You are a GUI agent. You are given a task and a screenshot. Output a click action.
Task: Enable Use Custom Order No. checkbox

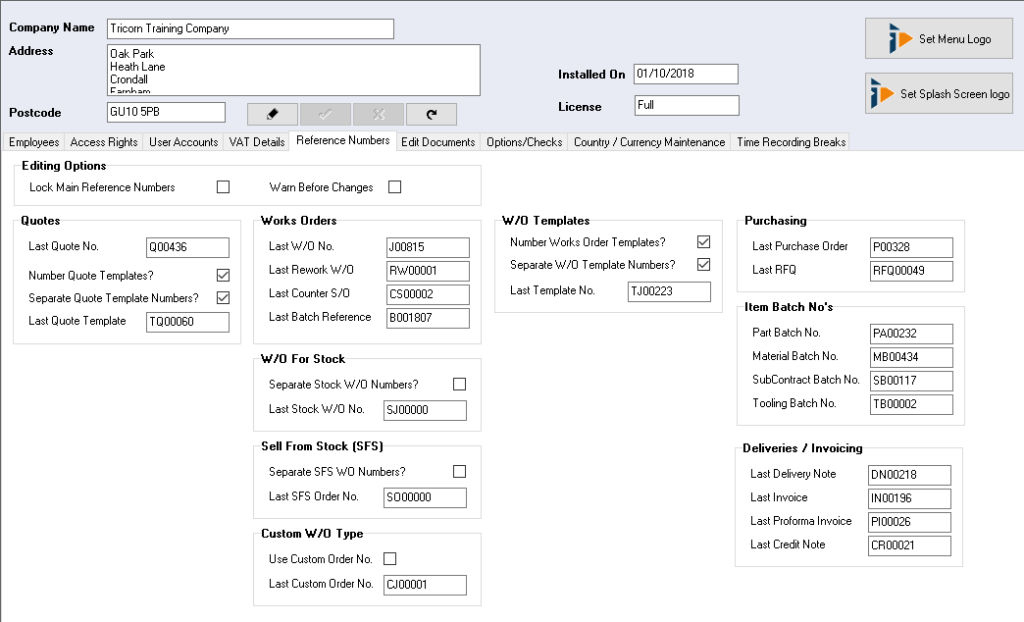click(x=390, y=559)
